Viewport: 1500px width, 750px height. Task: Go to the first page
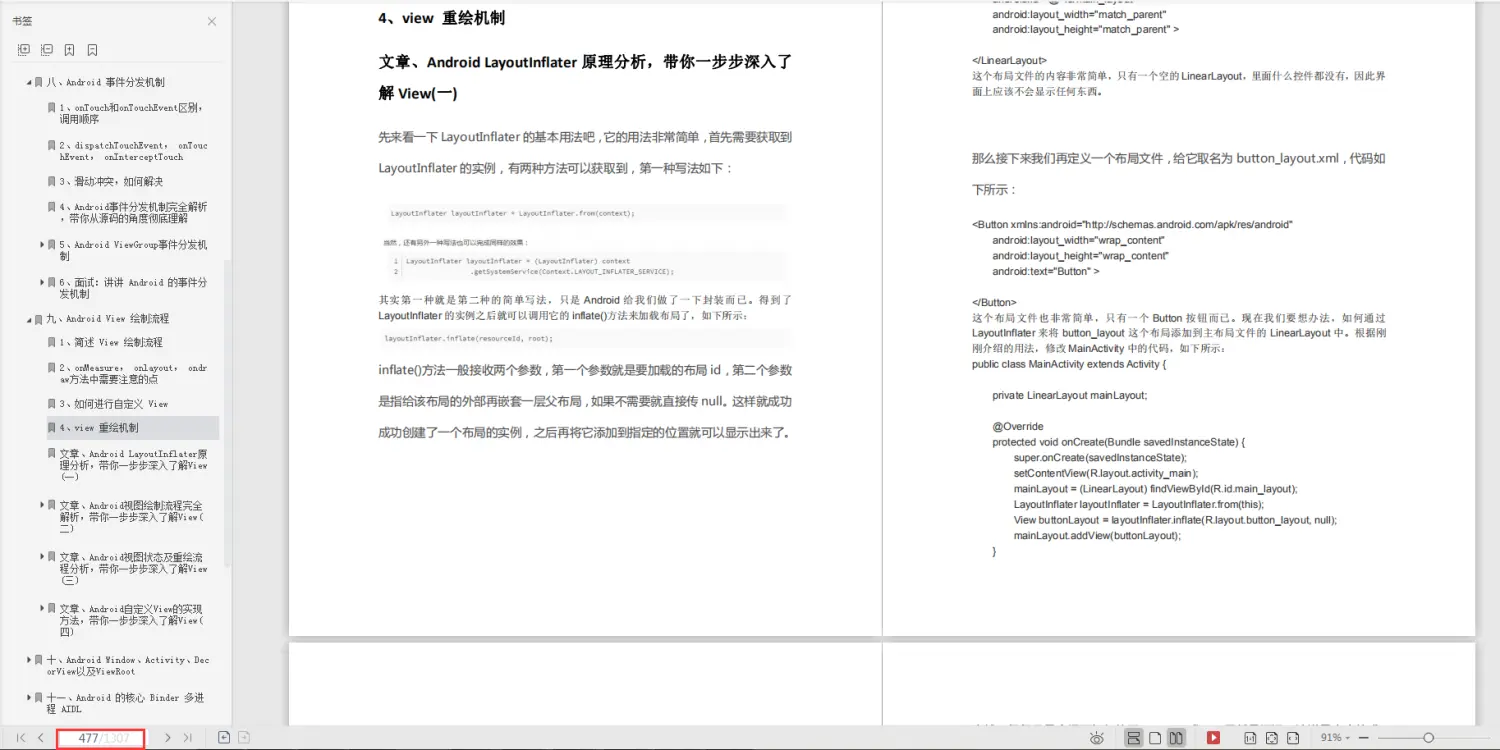21,738
